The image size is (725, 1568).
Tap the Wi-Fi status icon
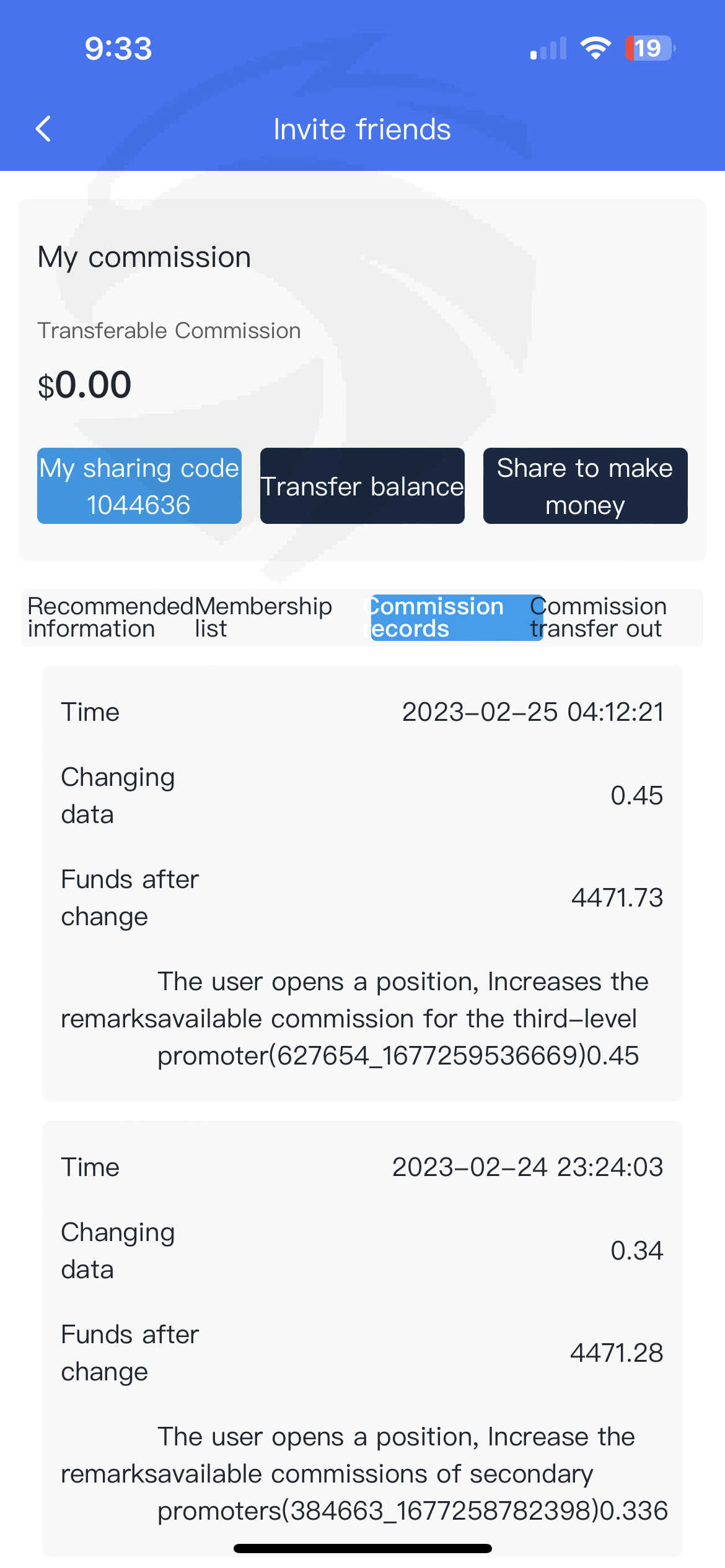pos(595,48)
